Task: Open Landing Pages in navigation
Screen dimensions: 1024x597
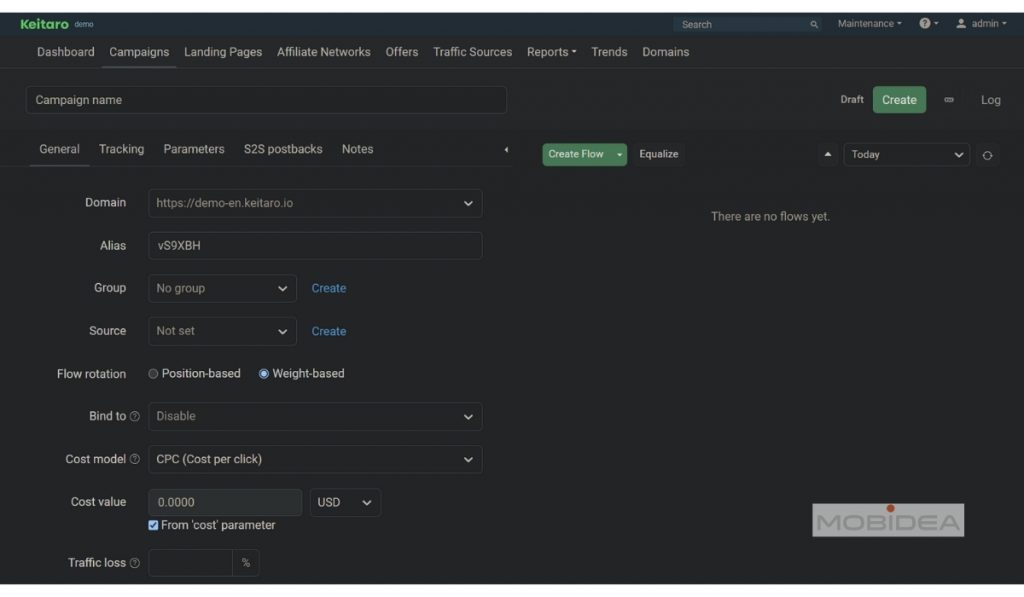Action: 223,52
